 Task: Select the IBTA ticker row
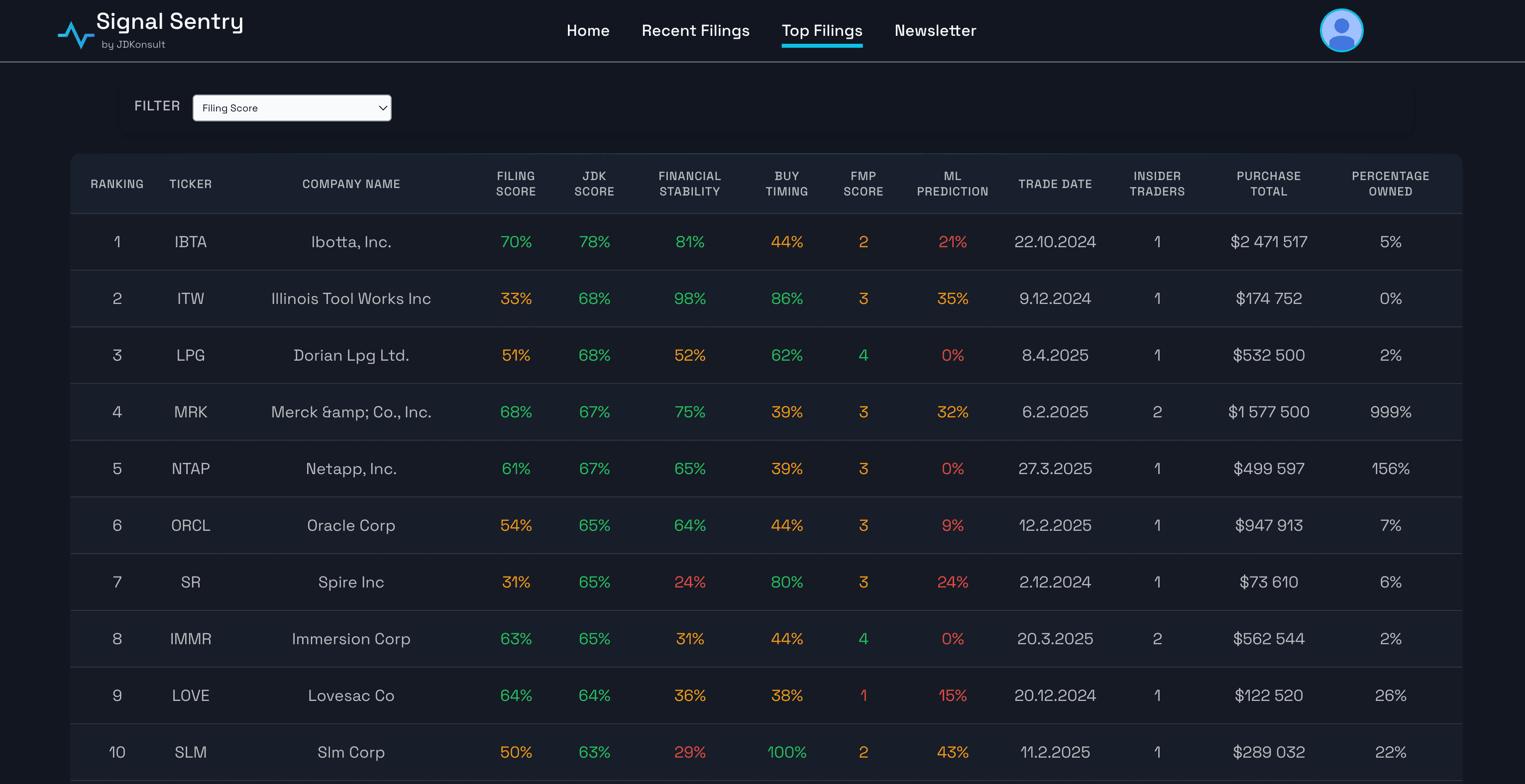(x=190, y=242)
